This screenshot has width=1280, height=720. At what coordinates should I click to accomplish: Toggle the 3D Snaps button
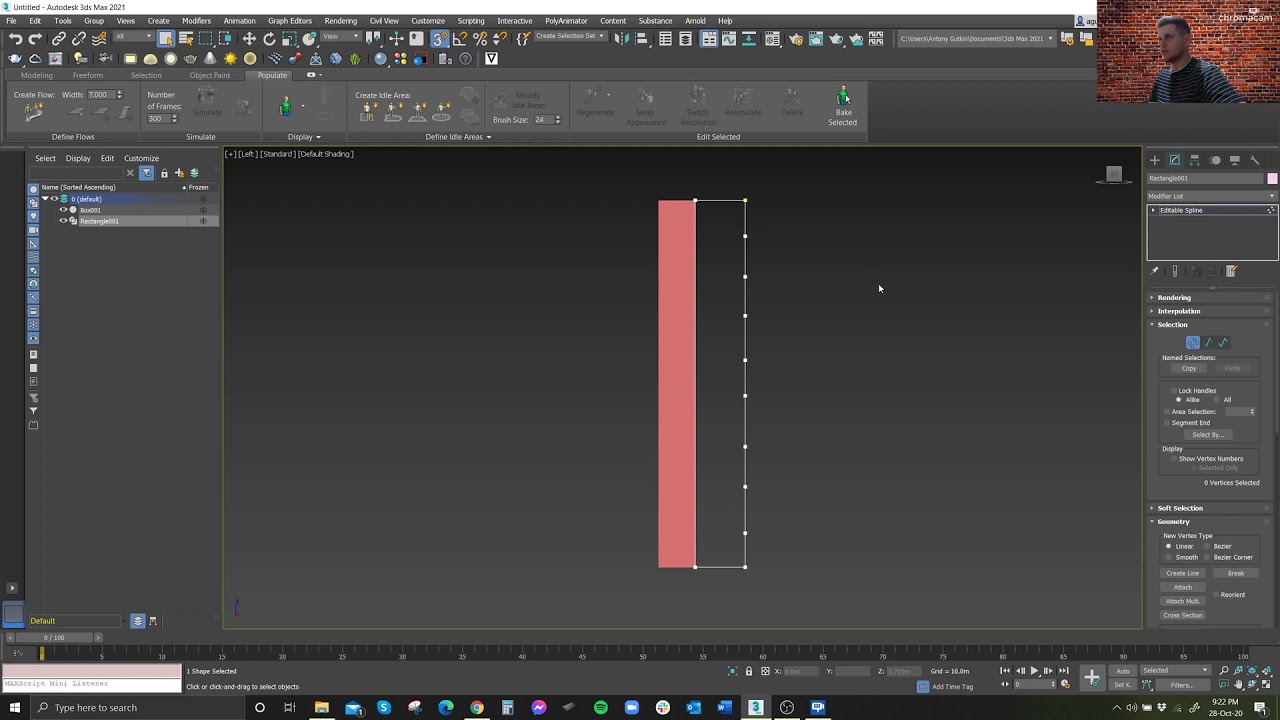[x=440, y=39]
